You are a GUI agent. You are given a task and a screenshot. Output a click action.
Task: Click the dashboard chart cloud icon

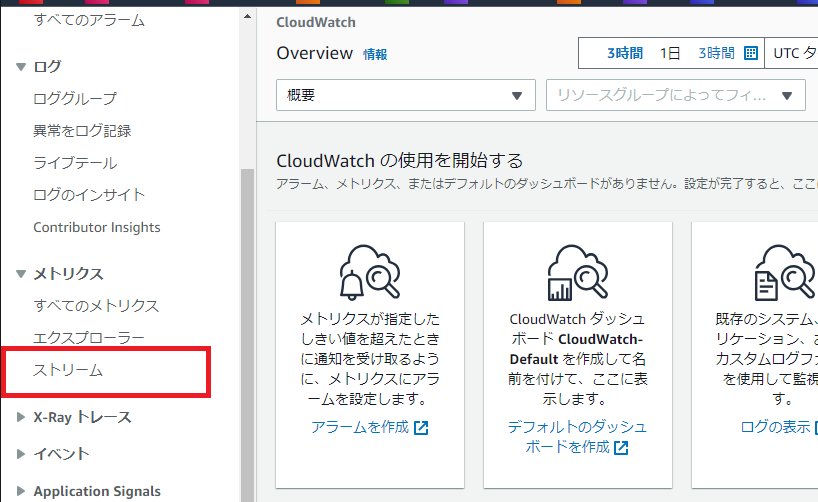coord(578,272)
